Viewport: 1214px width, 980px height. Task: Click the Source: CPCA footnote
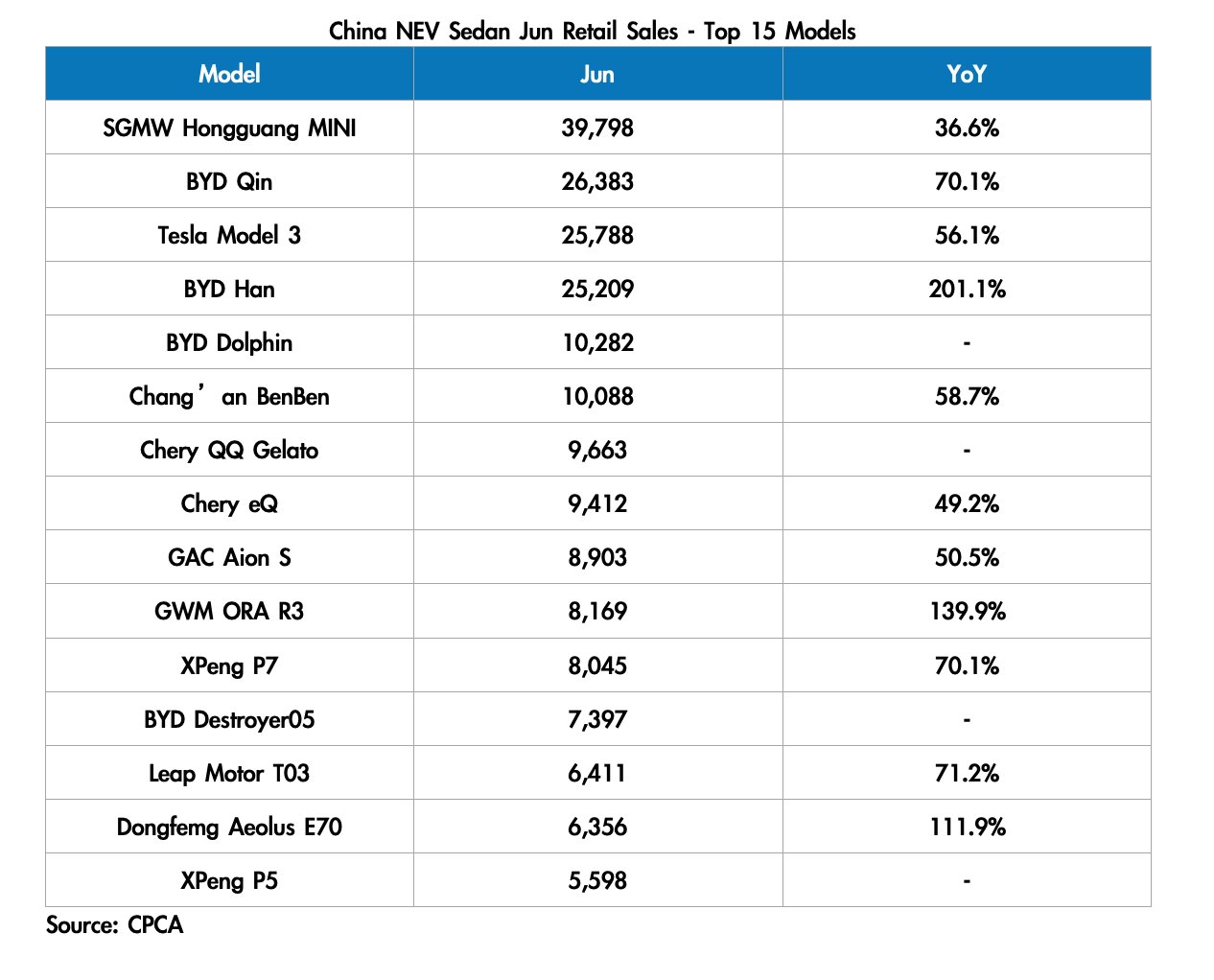[114, 924]
